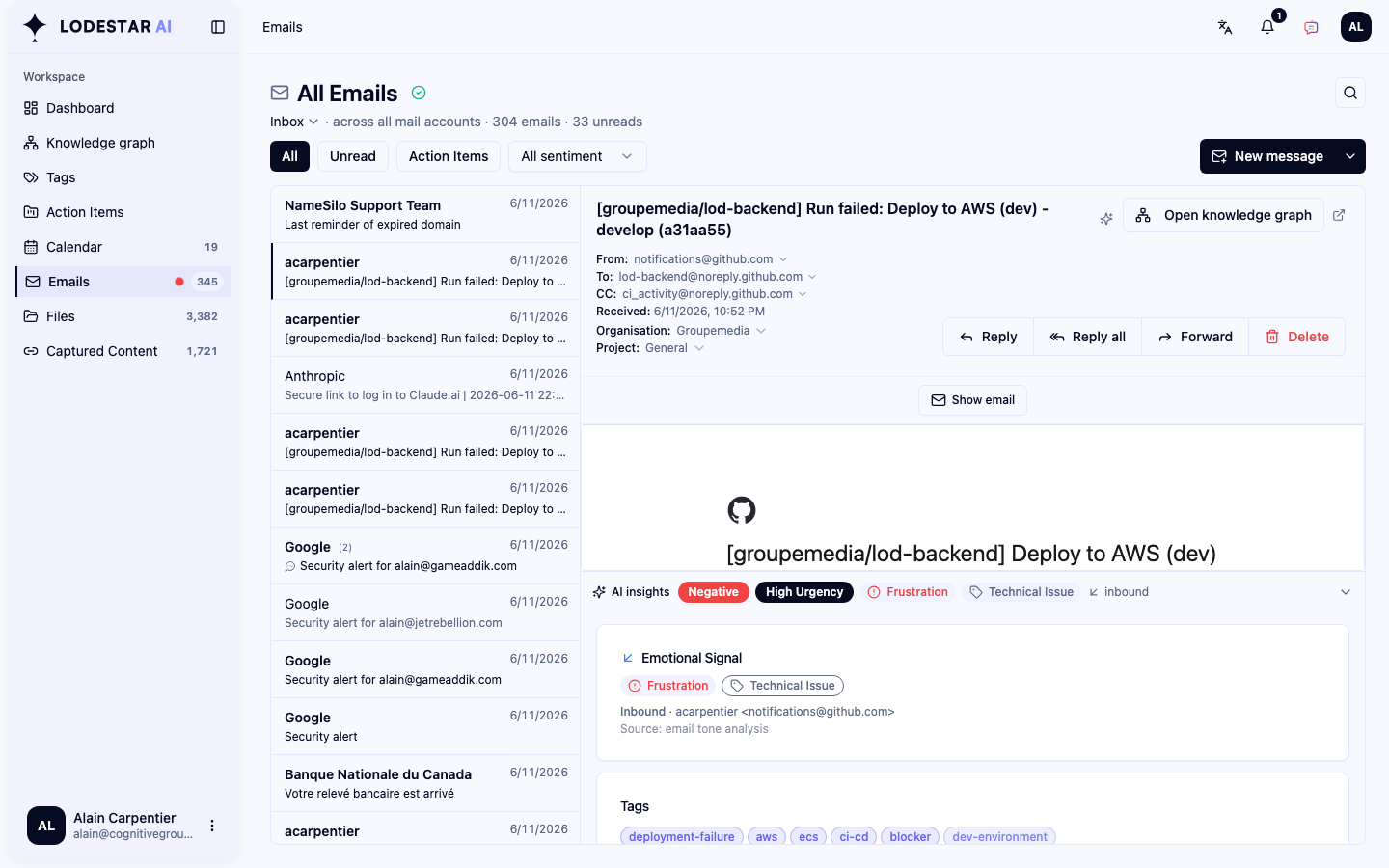Open the notifications bell

click(1267, 27)
